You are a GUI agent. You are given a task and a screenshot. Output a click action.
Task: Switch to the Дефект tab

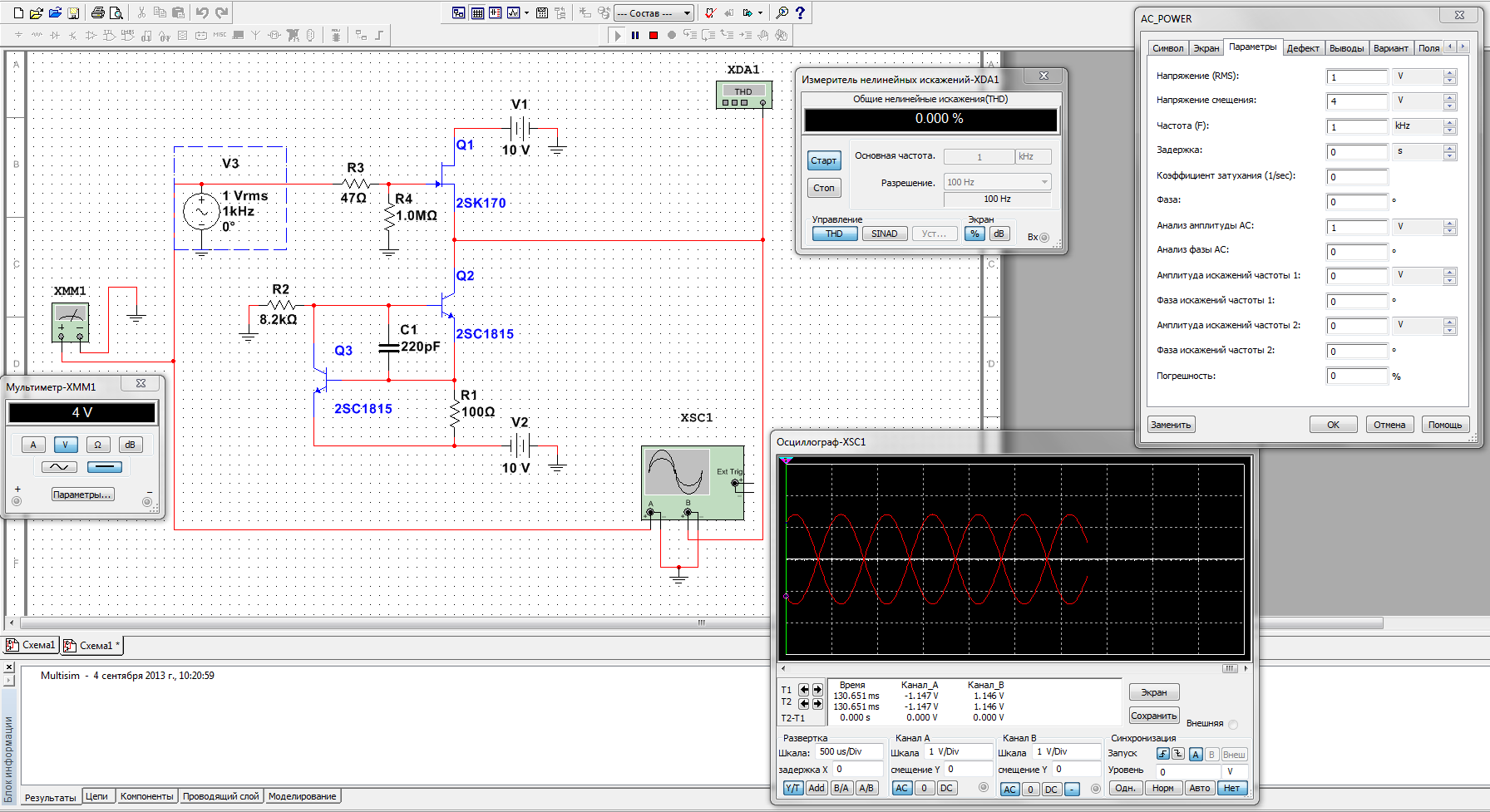pyautogui.click(x=1302, y=48)
